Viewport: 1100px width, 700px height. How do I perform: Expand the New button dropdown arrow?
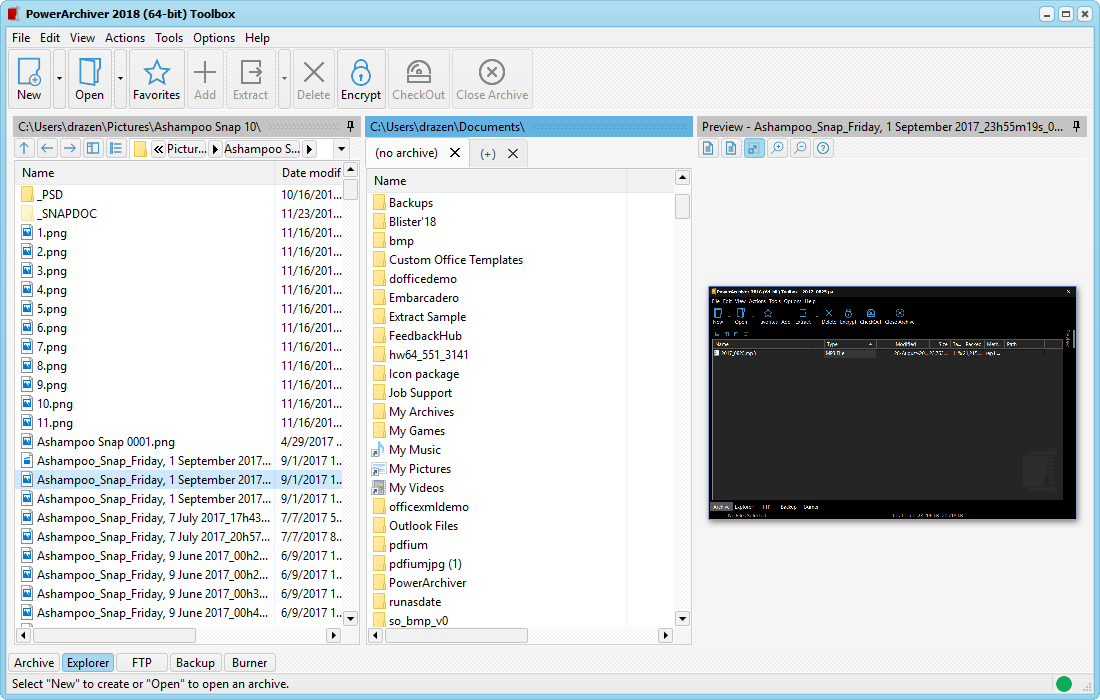tap(59, 78)
